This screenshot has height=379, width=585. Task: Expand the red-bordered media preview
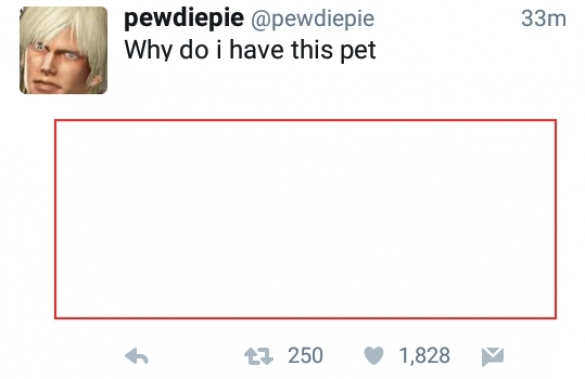306,219
